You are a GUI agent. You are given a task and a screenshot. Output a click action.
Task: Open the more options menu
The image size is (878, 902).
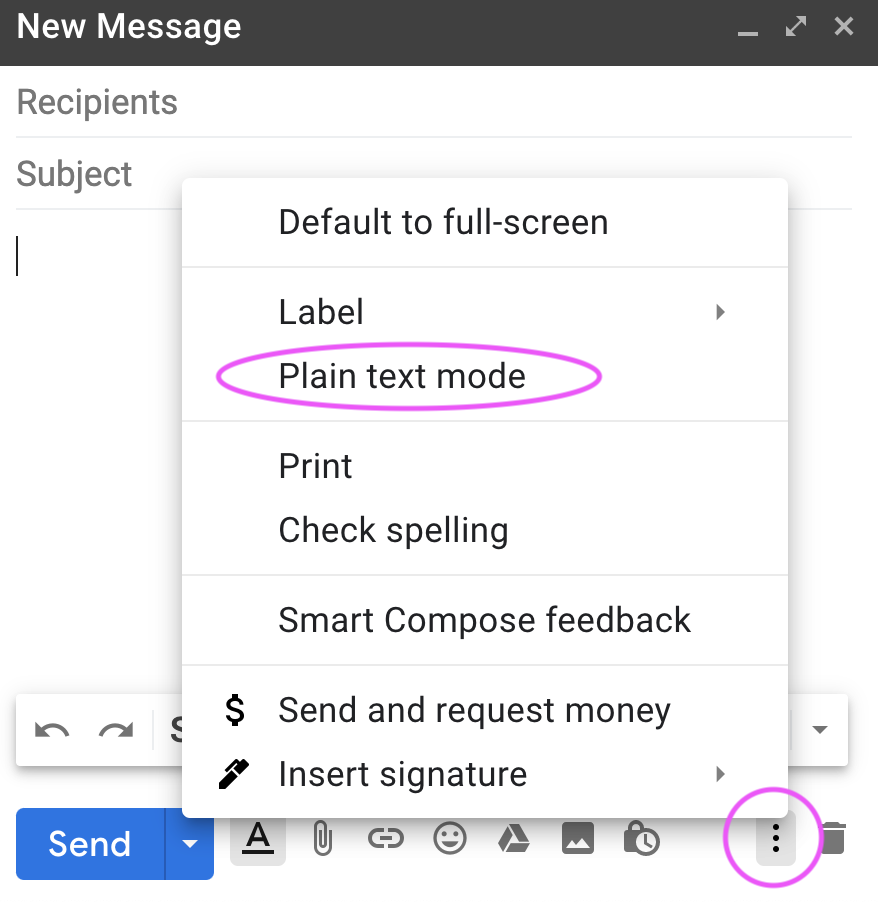775,839
